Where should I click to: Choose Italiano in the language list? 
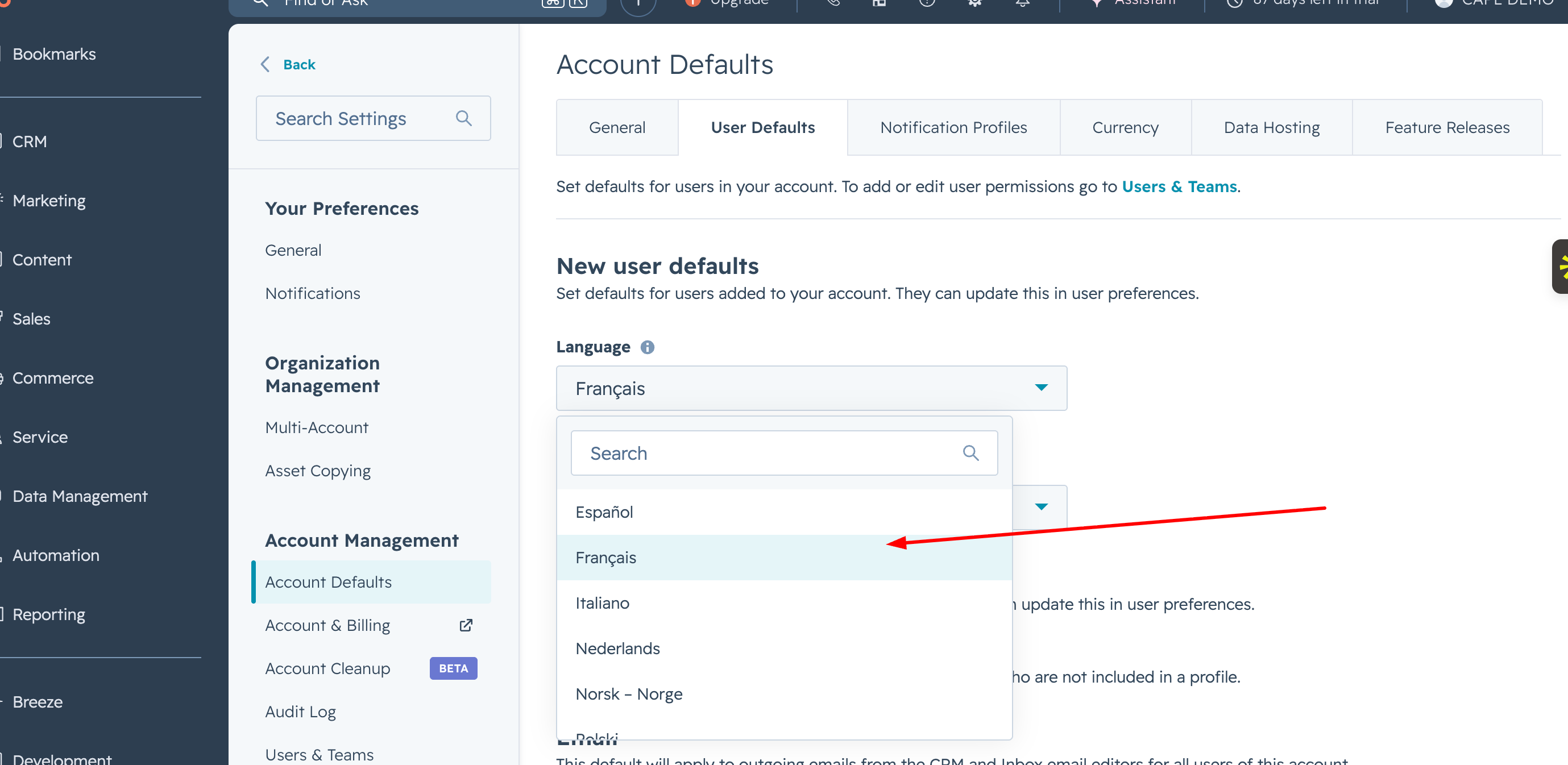[x=602, y=602]
